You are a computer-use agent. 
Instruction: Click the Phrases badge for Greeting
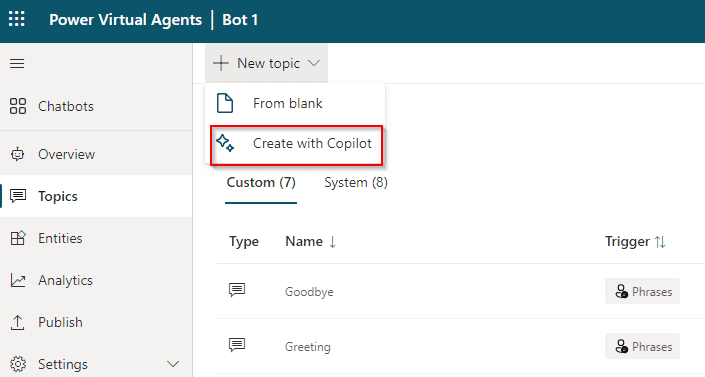[642, 346]
